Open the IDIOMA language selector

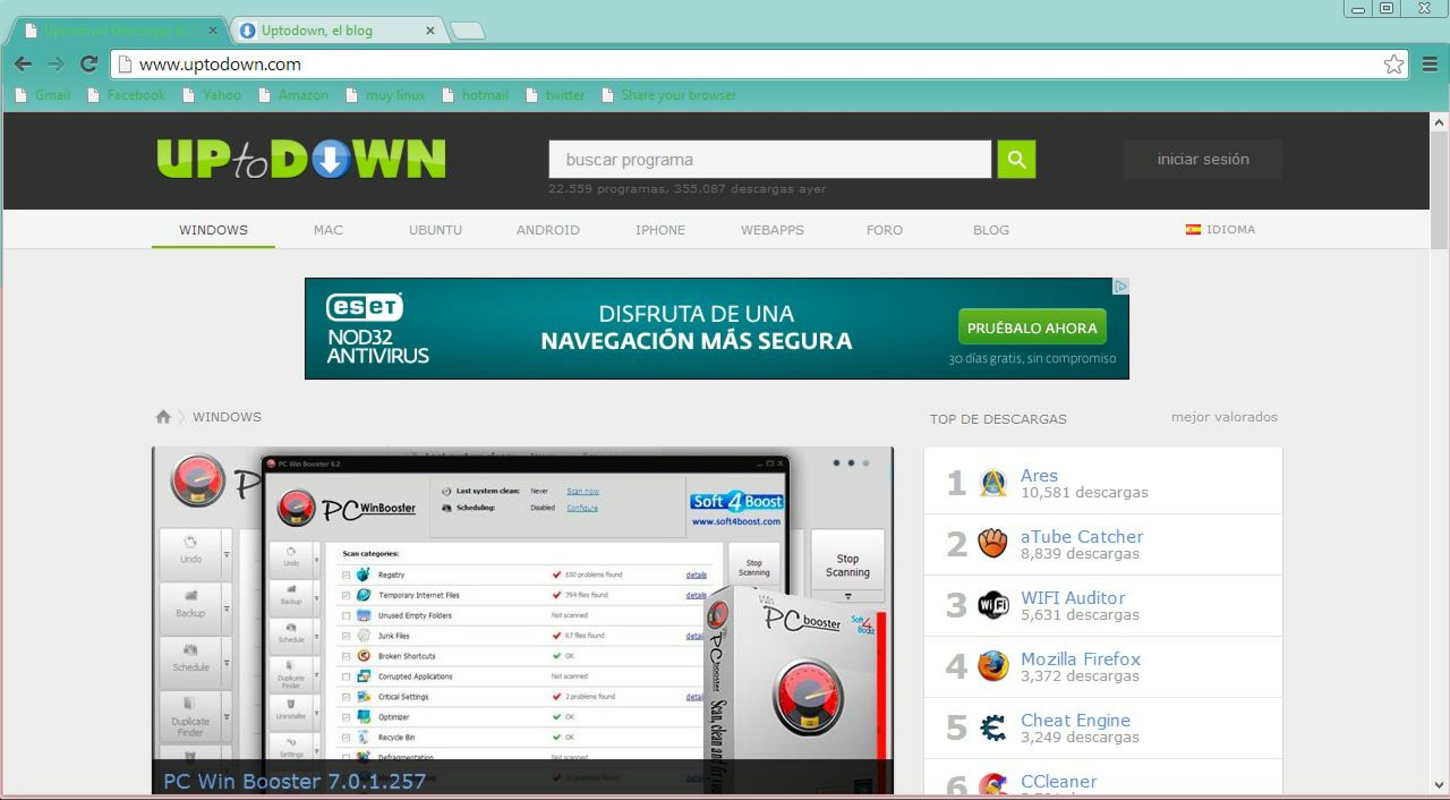[x=1220, y=230]
